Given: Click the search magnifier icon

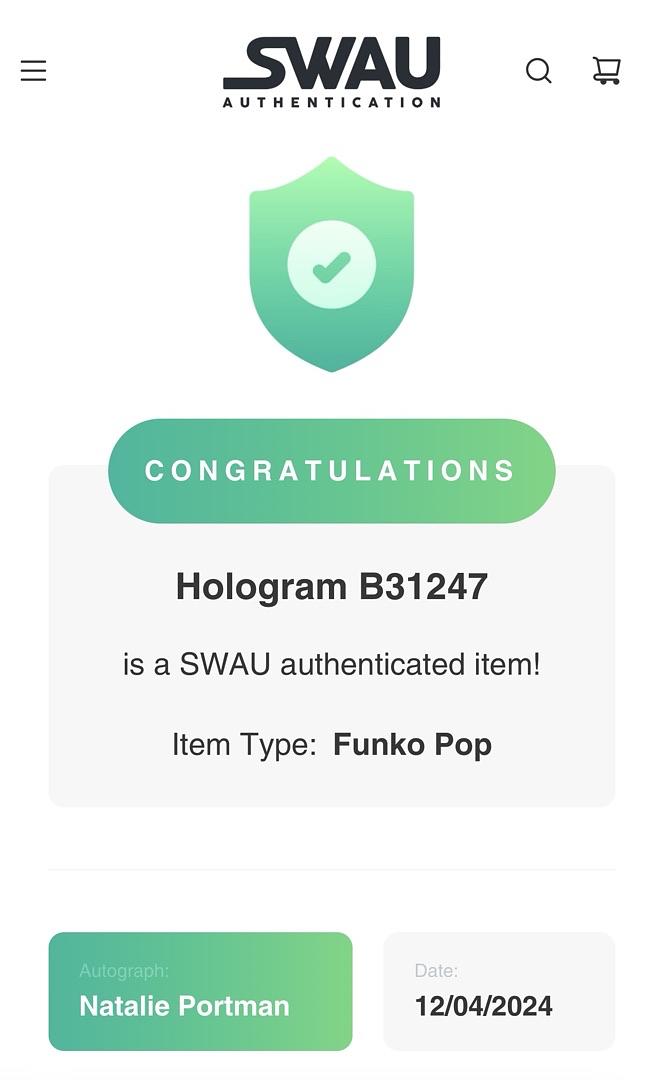Looking at the screenshot, I should [x=539, y=71].
